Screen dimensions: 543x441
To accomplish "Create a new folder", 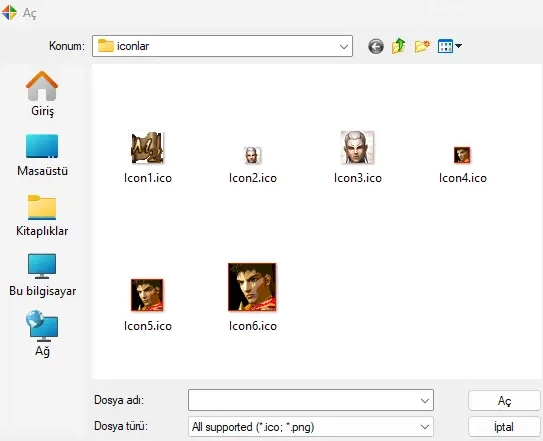I will pyautogui.click(x=422, y=46).
